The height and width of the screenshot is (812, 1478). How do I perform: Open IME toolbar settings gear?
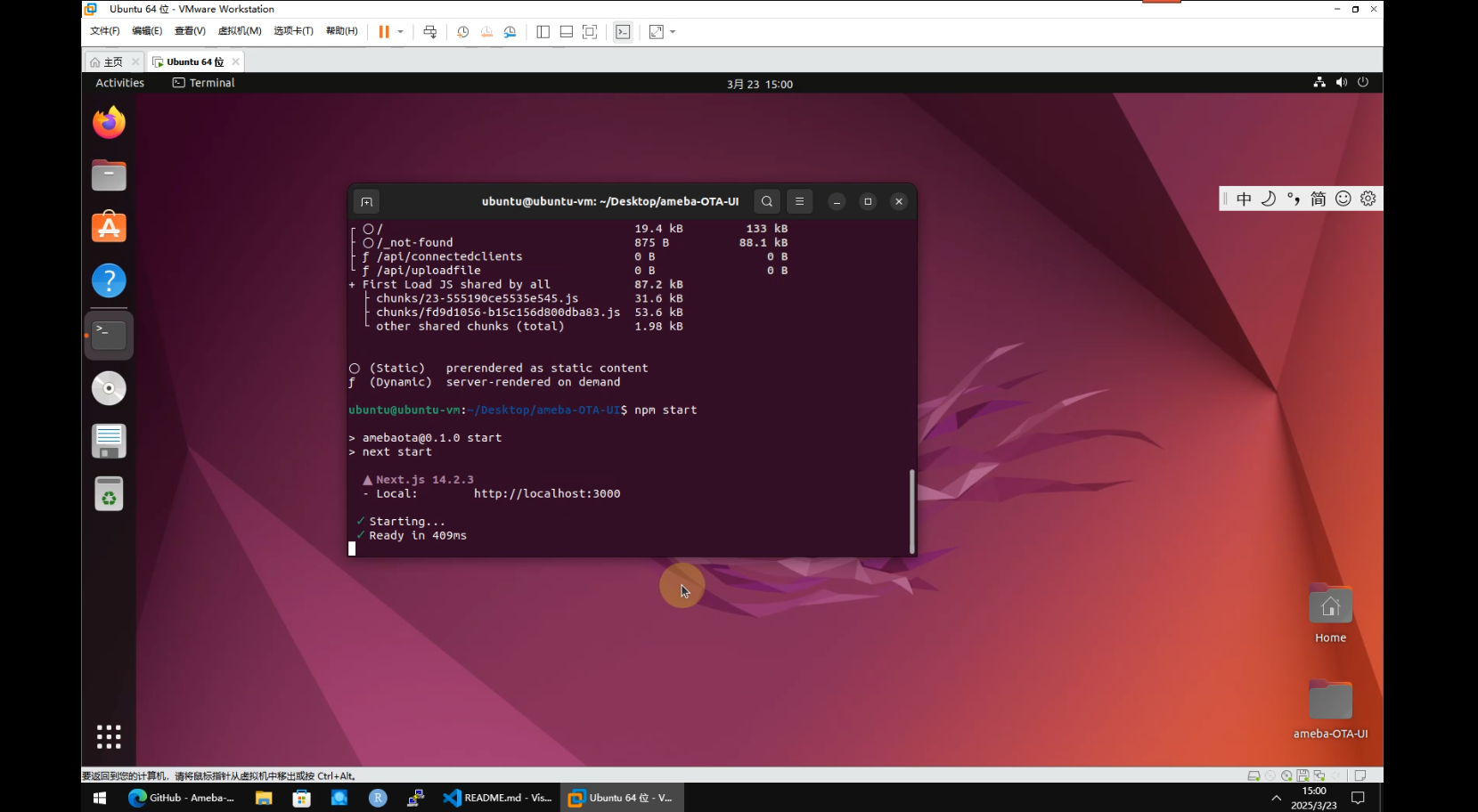click(1368, 199)
